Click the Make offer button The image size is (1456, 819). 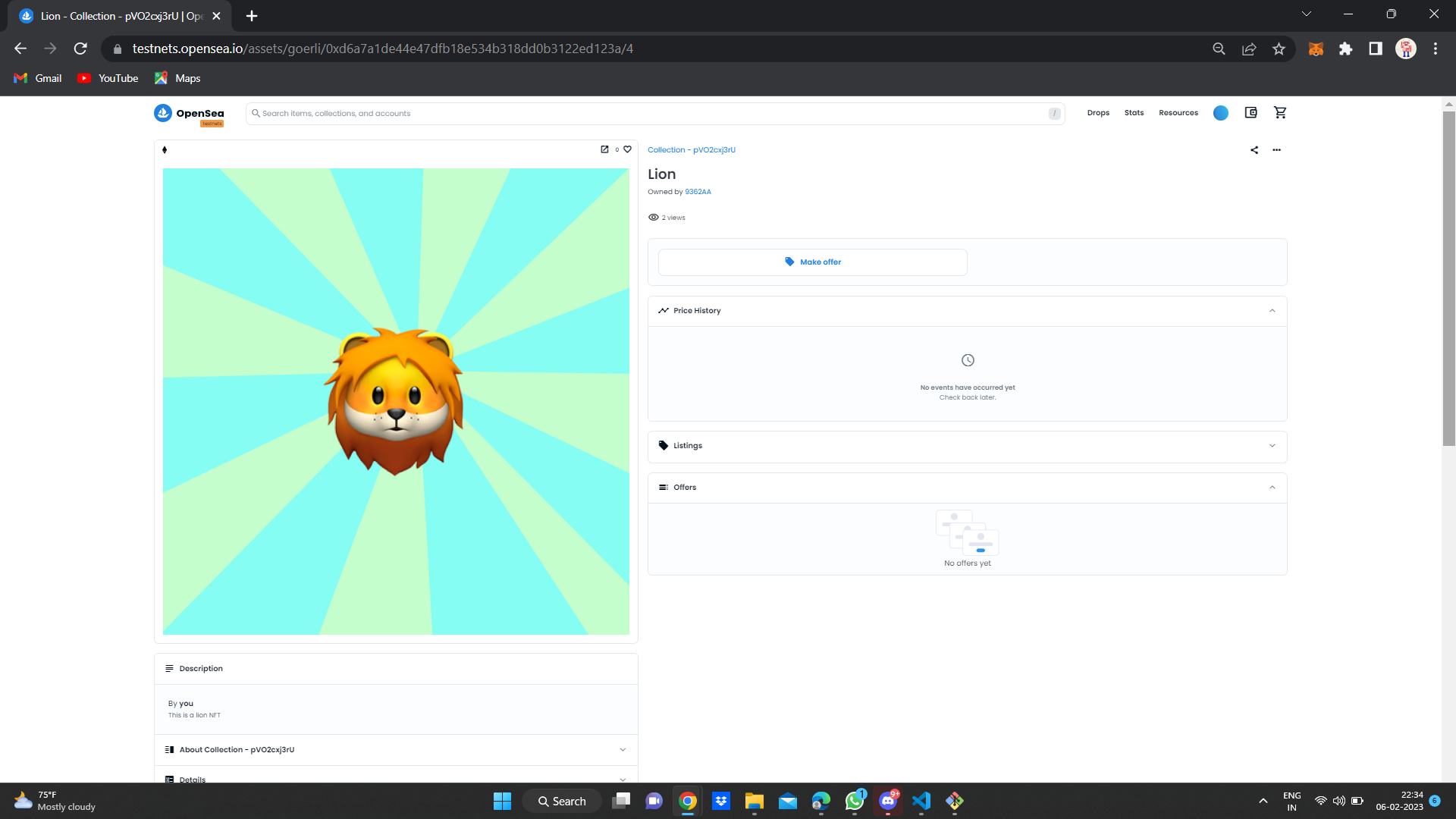click(x=812, y=262)
